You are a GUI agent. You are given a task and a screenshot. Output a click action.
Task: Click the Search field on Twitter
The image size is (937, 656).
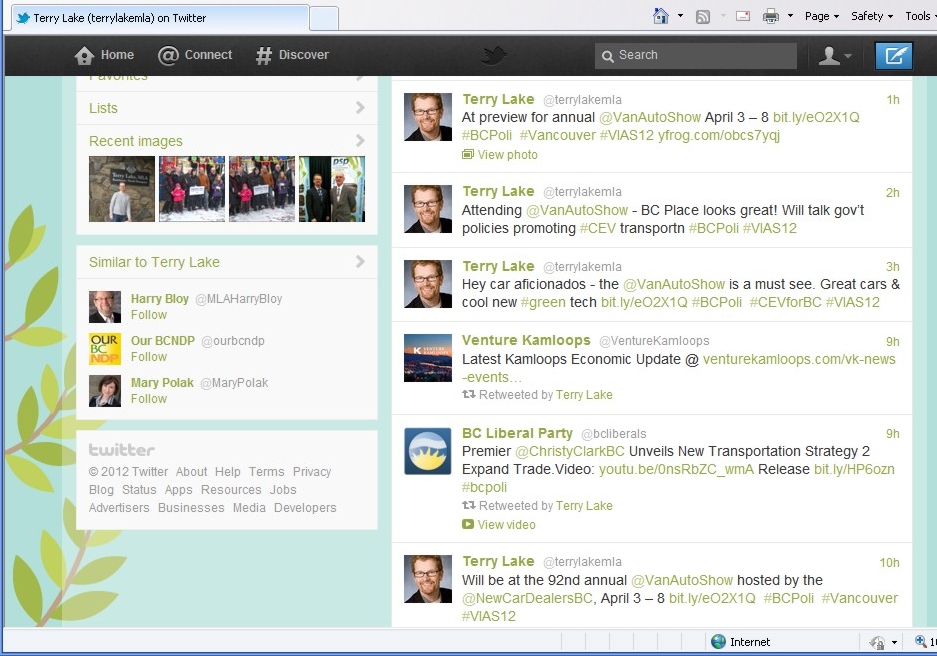point(696,56)
